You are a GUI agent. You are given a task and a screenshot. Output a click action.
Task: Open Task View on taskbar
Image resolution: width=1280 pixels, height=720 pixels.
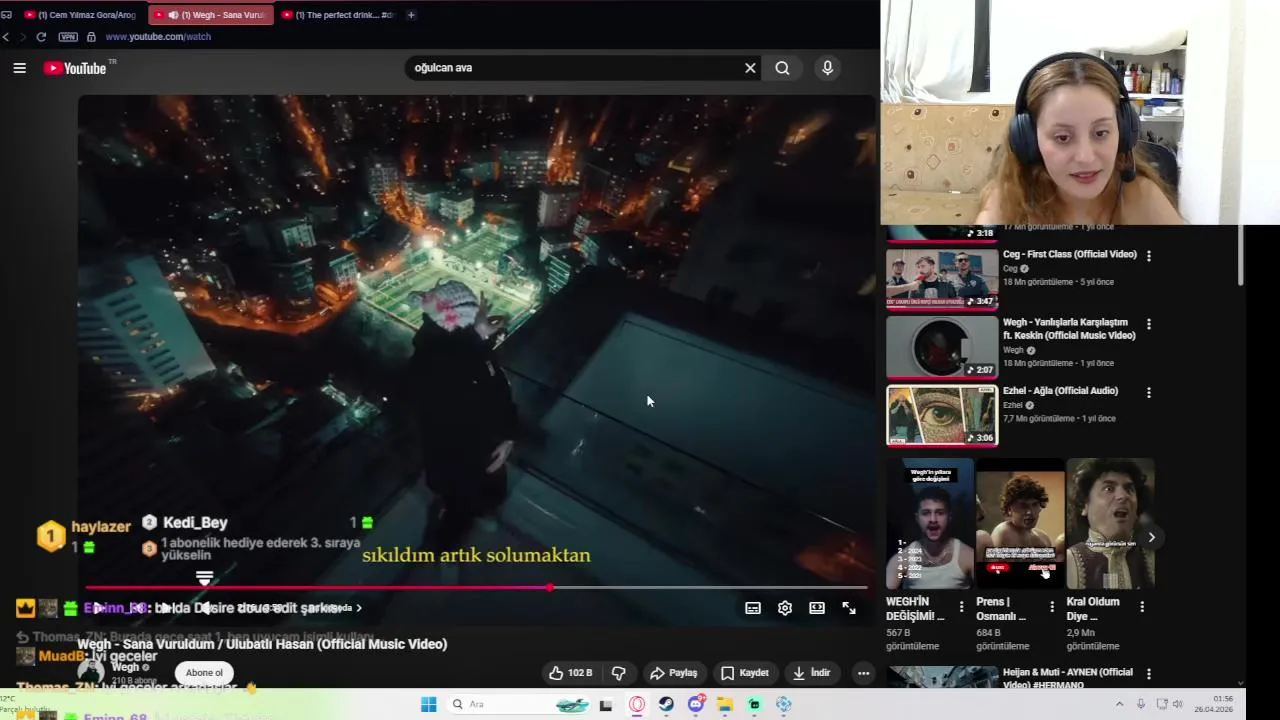coord(605,704)
